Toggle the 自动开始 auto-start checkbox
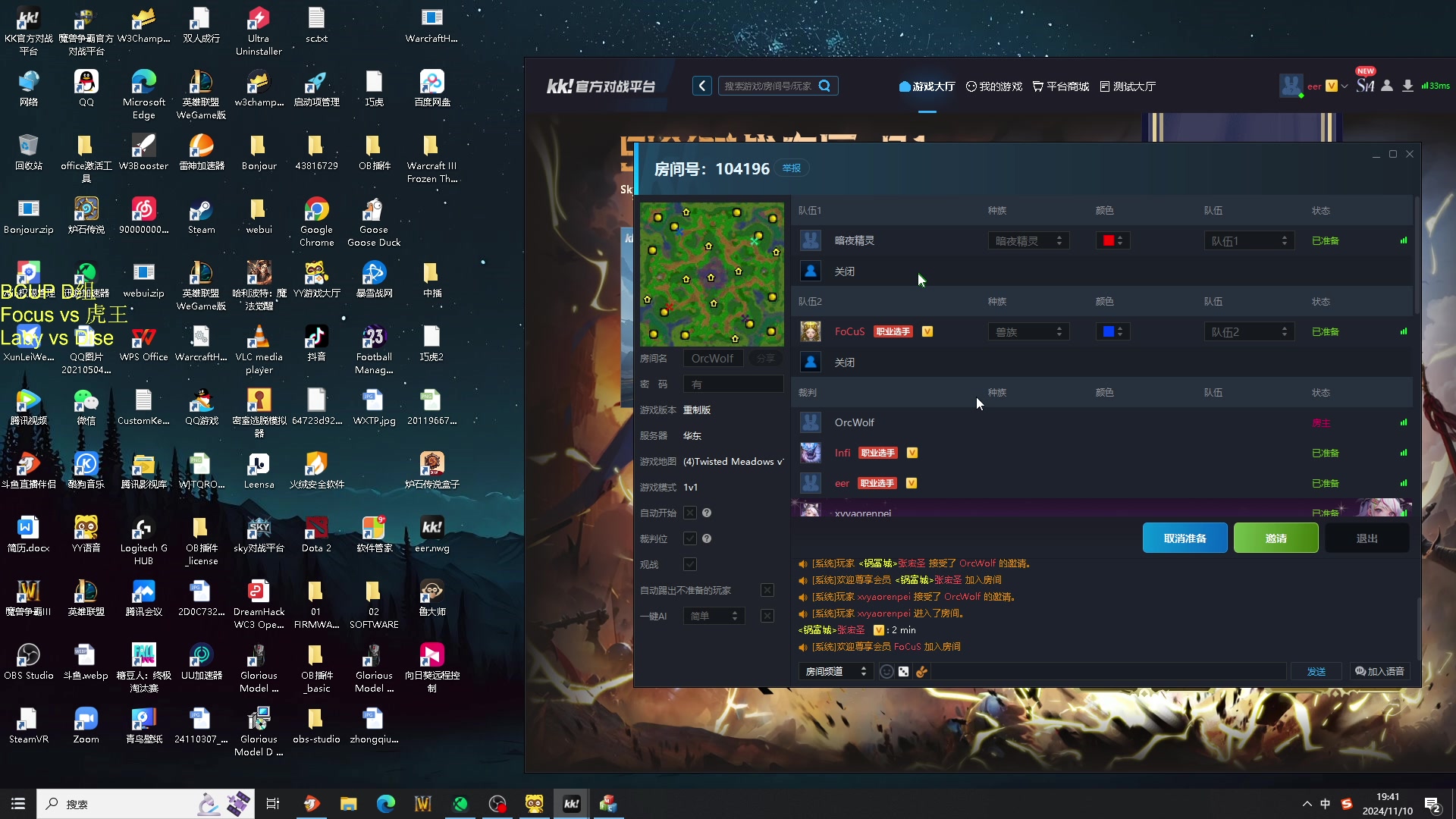The height and width of the screenshot is (819, 1456). (x=689, y=513)
